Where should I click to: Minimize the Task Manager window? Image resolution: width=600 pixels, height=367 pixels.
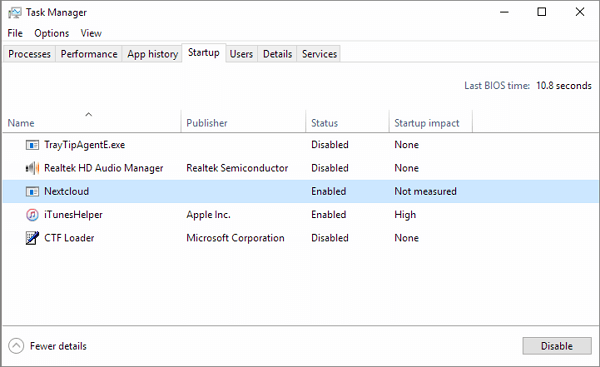click(x=504, y=12)
